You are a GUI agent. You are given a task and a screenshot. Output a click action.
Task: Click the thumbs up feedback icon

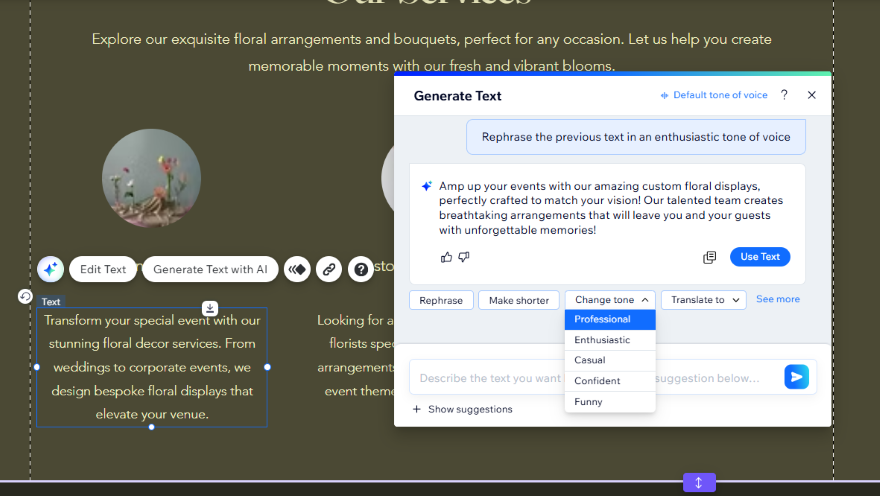coord(446,257)
